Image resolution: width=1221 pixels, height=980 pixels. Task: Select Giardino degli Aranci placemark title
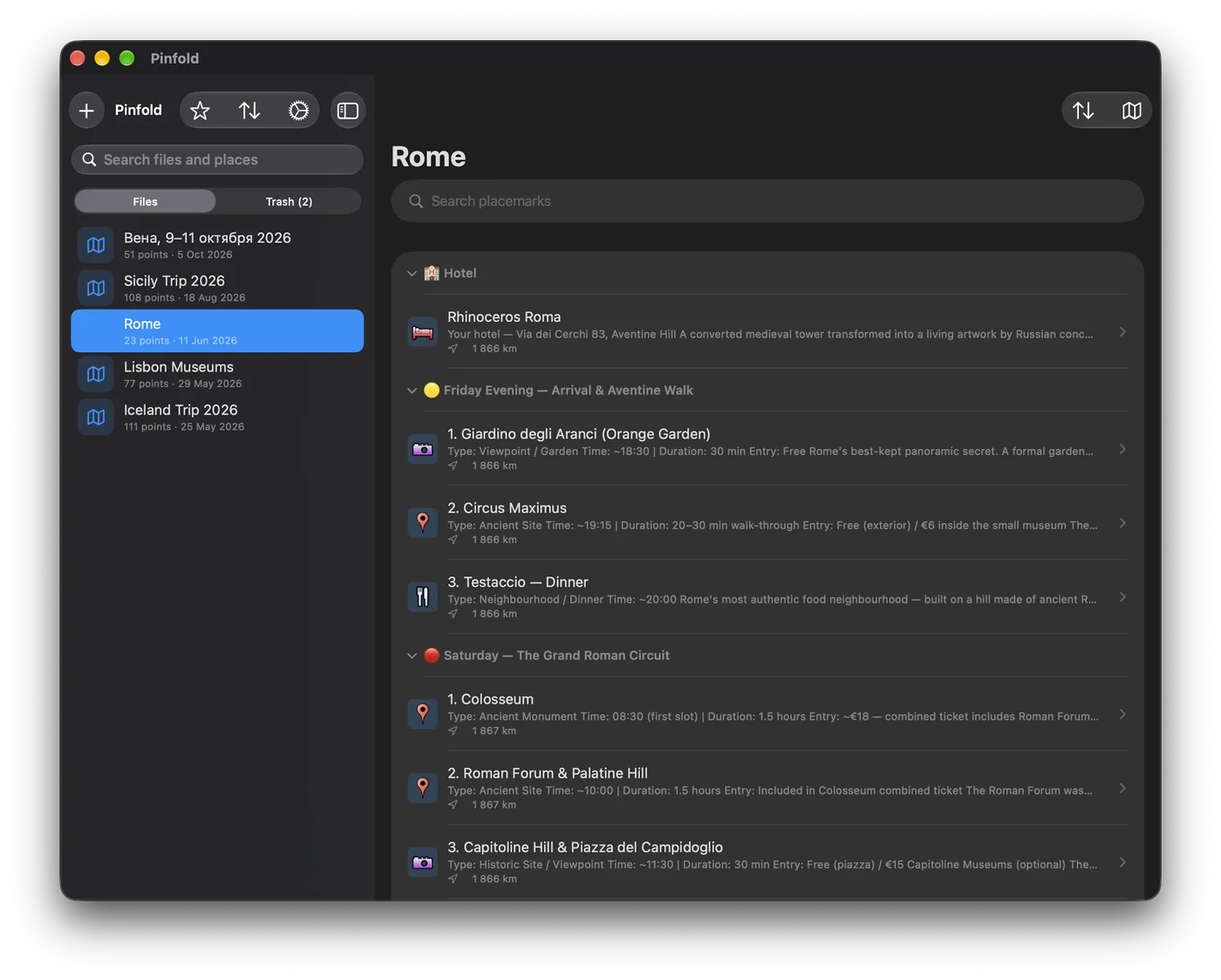point(579,434)
